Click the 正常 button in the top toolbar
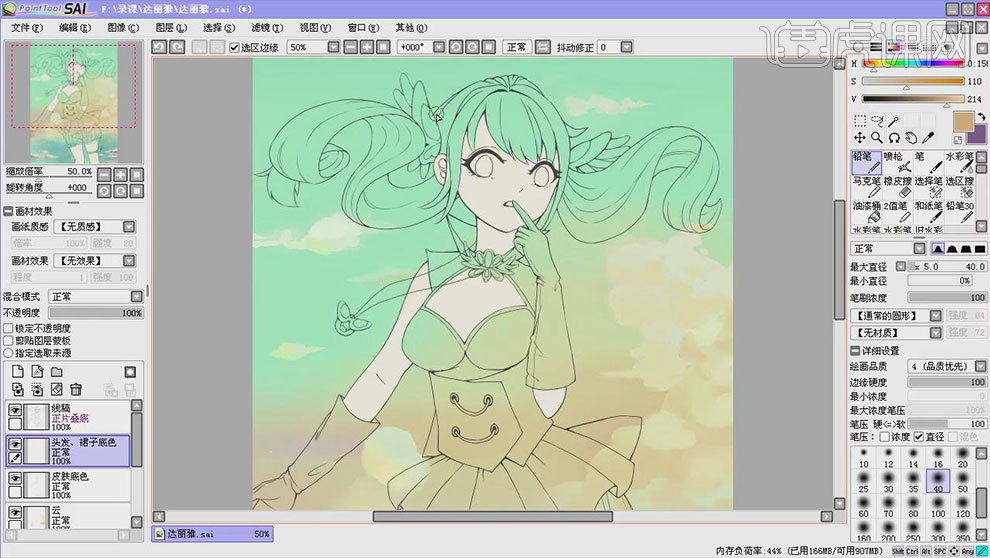Image resolution: width=990 pixels, height=558 pixels. [516, 47]
